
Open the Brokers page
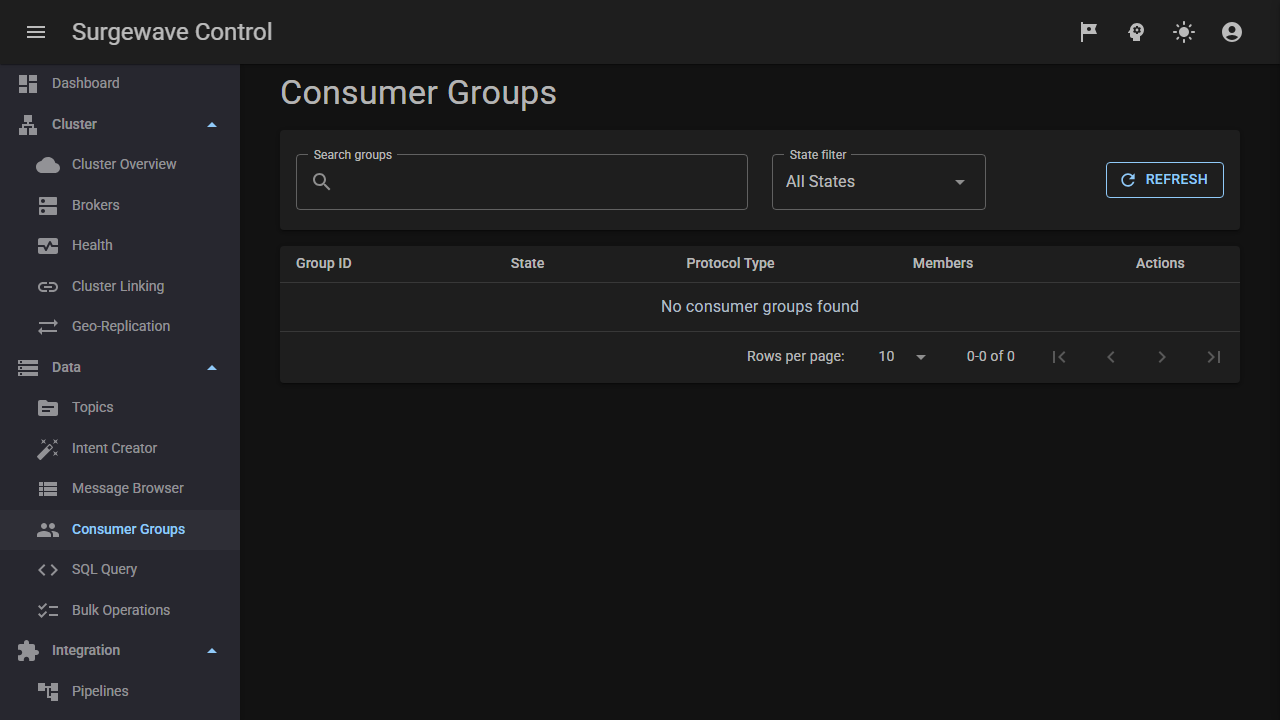120,206
